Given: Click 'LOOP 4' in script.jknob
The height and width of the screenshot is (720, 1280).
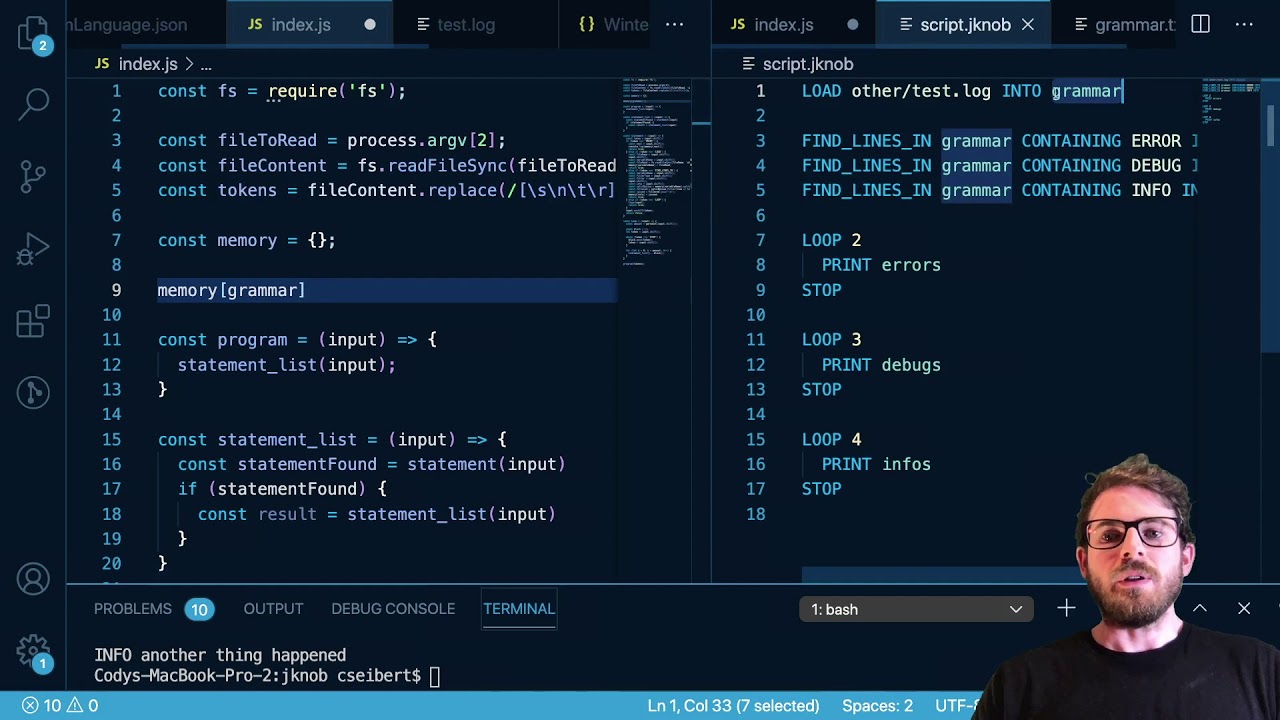Looking at the screenshot, I should click(831, 439).
